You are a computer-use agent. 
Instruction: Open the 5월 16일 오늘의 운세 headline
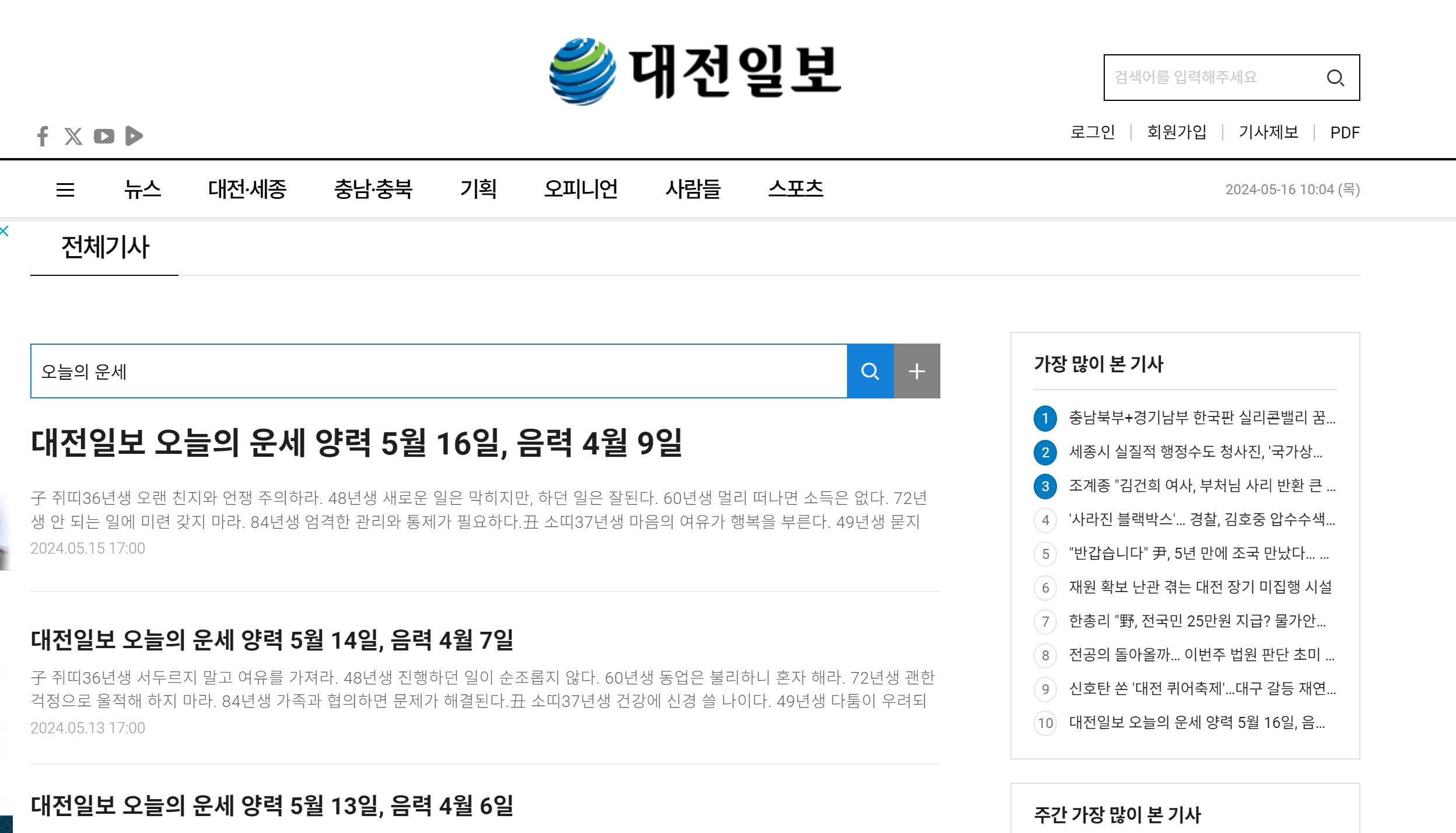click(356, 443)
